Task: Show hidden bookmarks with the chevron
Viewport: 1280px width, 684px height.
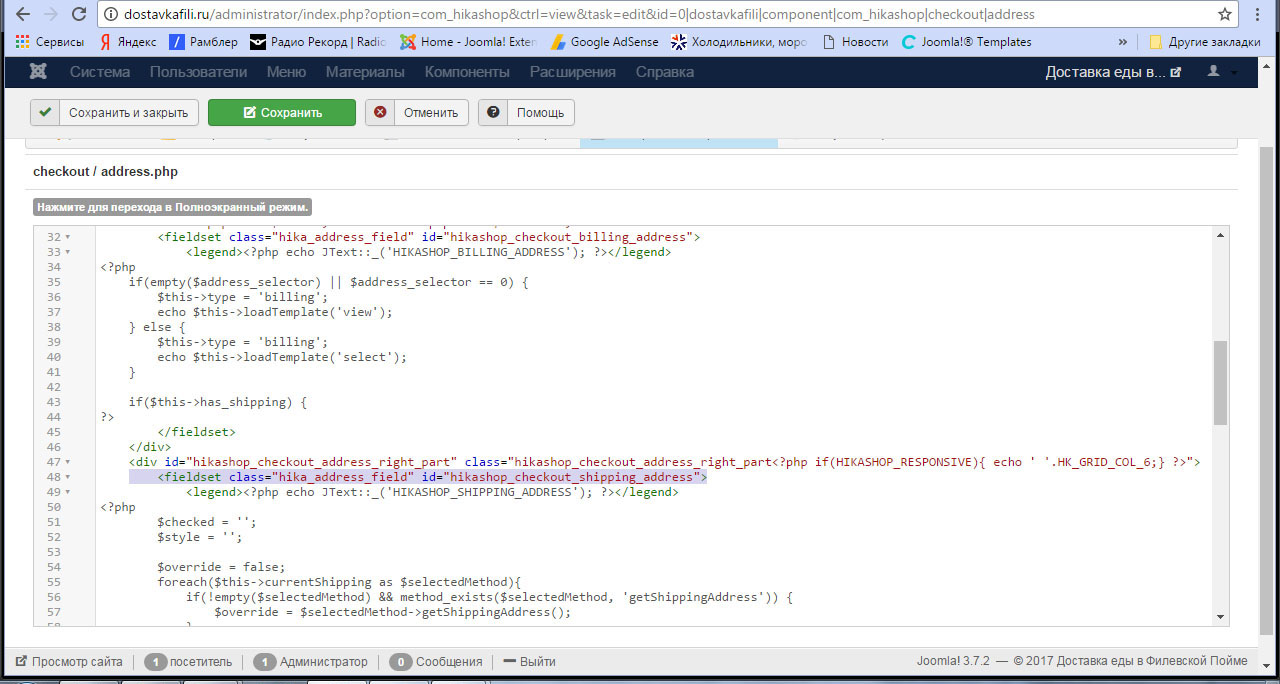Action: 1123,42
